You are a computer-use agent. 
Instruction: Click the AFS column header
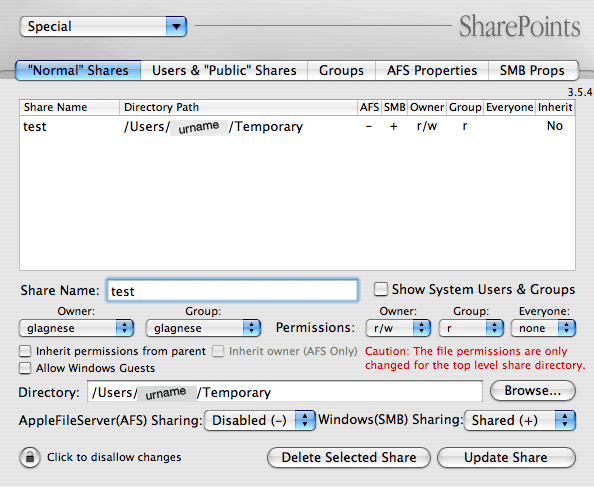click(x=369, y=108)
